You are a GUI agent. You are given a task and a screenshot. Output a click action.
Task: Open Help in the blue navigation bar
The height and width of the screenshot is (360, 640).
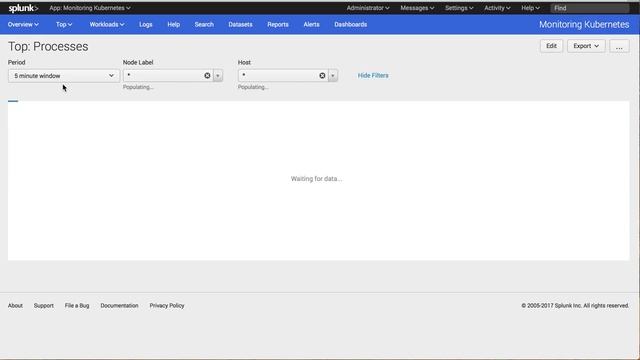tap(173, 24)
